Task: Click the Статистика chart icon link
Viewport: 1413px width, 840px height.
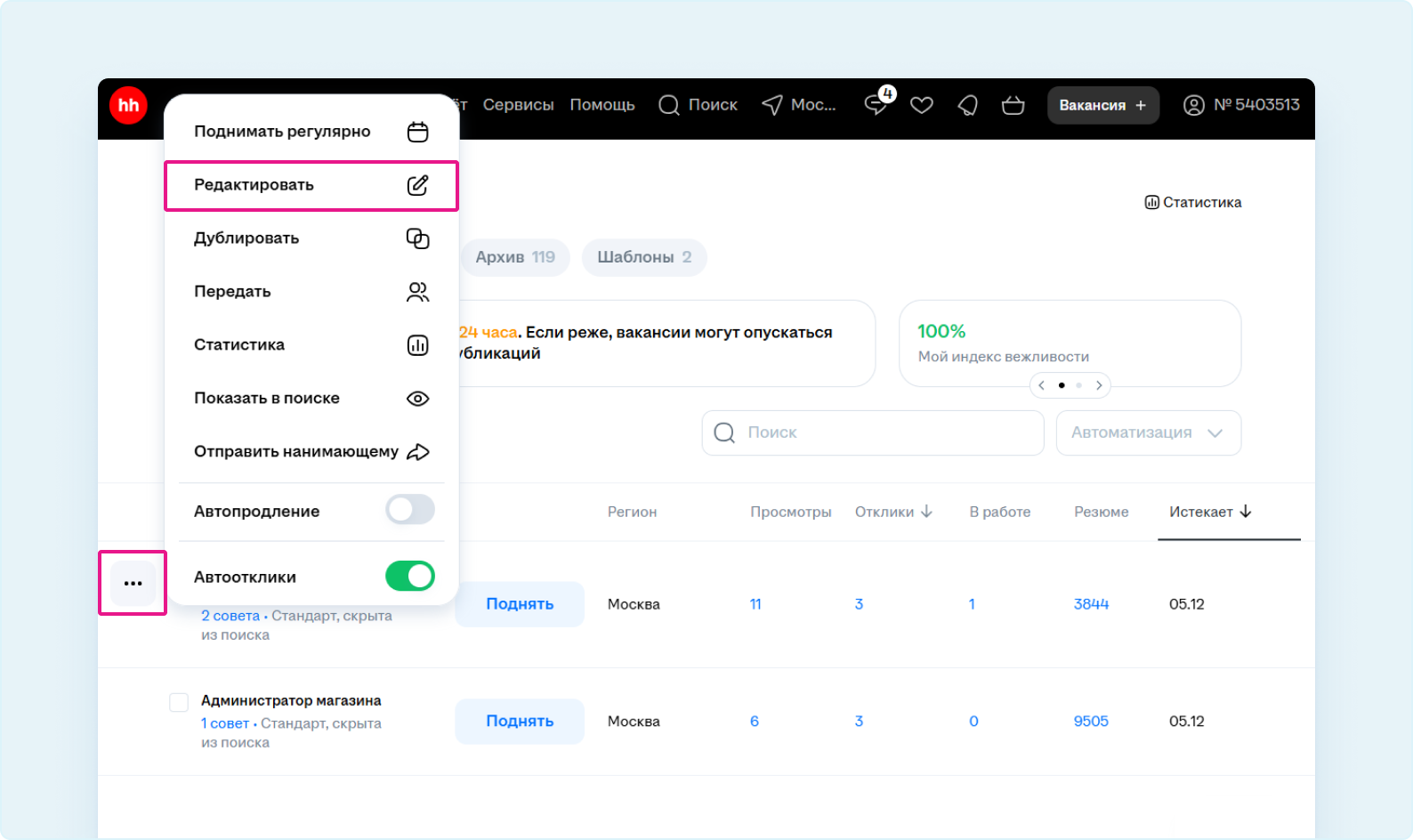Action: (1192, 202)
